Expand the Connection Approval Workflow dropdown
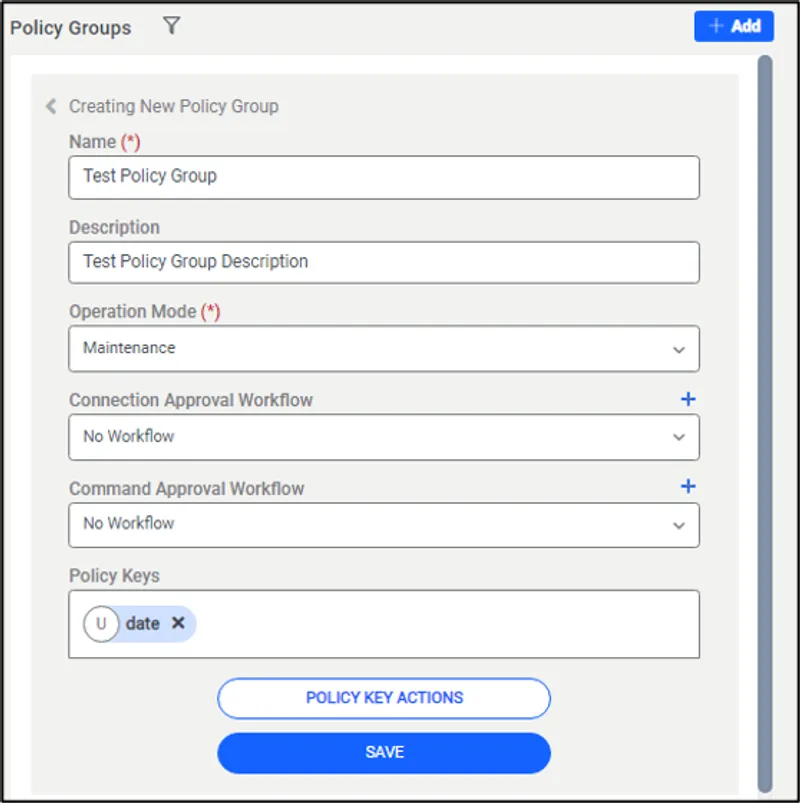 pos(679,437)
